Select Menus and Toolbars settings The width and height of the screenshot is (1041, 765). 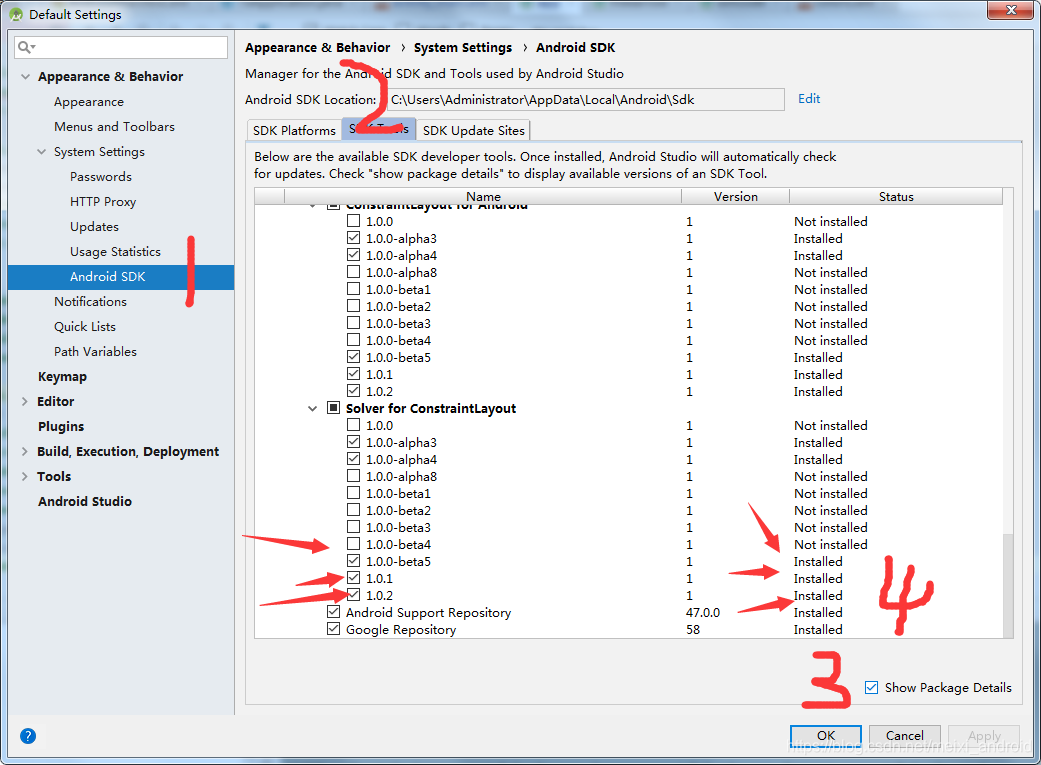114,126
